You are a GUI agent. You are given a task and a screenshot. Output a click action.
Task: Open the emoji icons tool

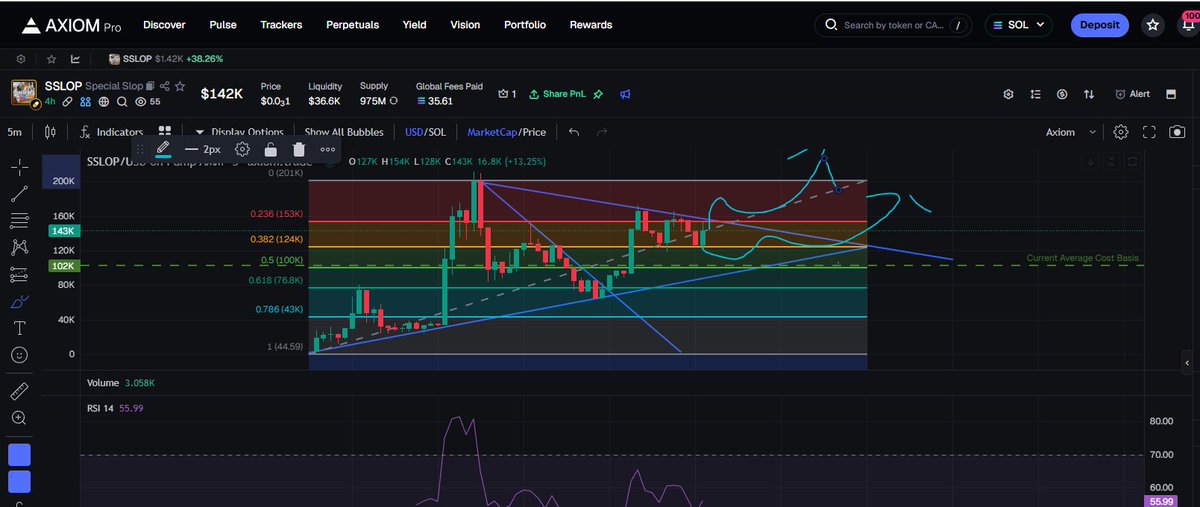pos(19,354)
